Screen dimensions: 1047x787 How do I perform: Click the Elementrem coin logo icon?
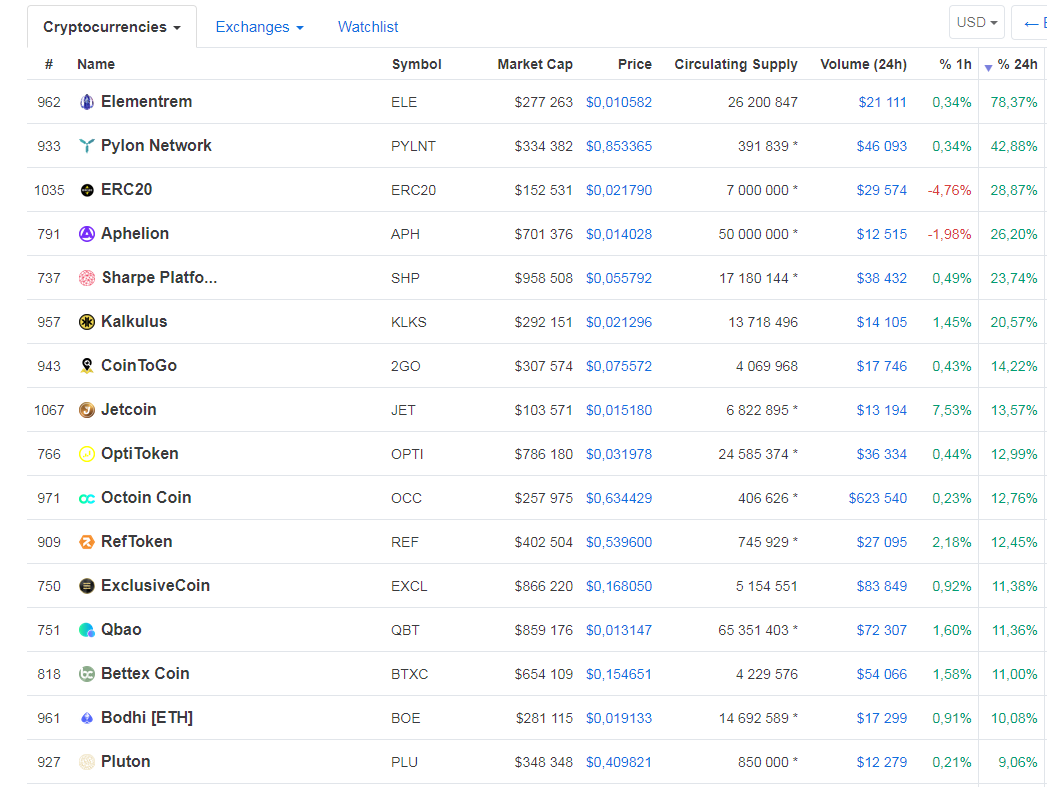(x=87, y=102)
